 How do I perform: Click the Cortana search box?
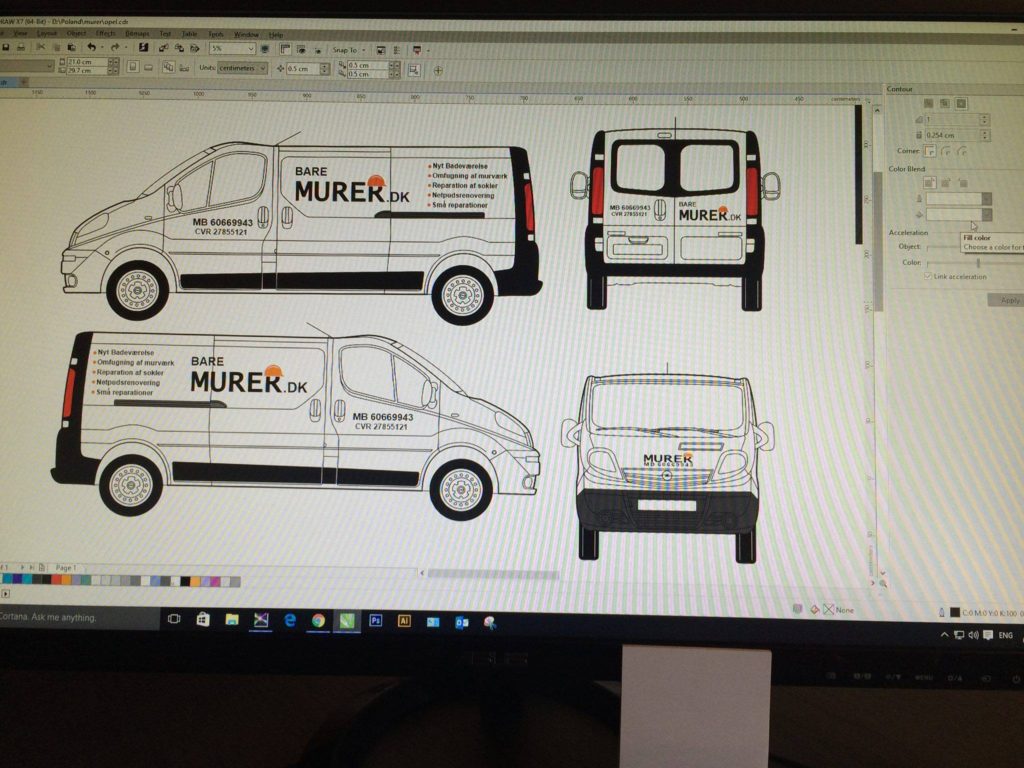79,617
